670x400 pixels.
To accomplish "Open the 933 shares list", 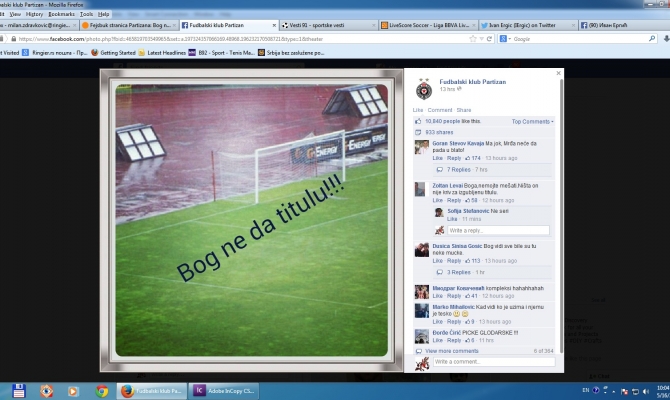I will click(438, 132).
